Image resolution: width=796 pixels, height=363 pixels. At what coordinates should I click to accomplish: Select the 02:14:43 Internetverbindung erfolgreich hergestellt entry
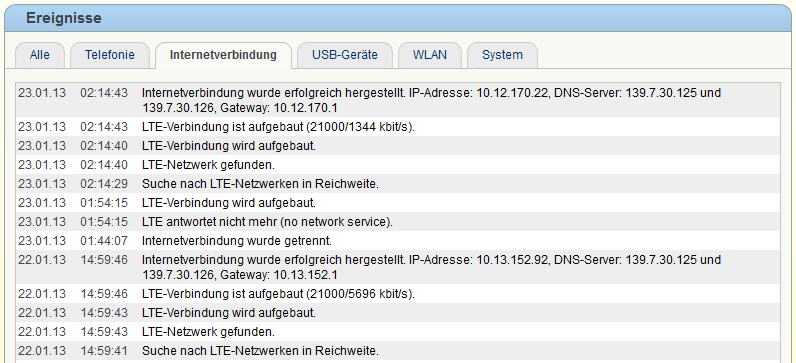398,101
